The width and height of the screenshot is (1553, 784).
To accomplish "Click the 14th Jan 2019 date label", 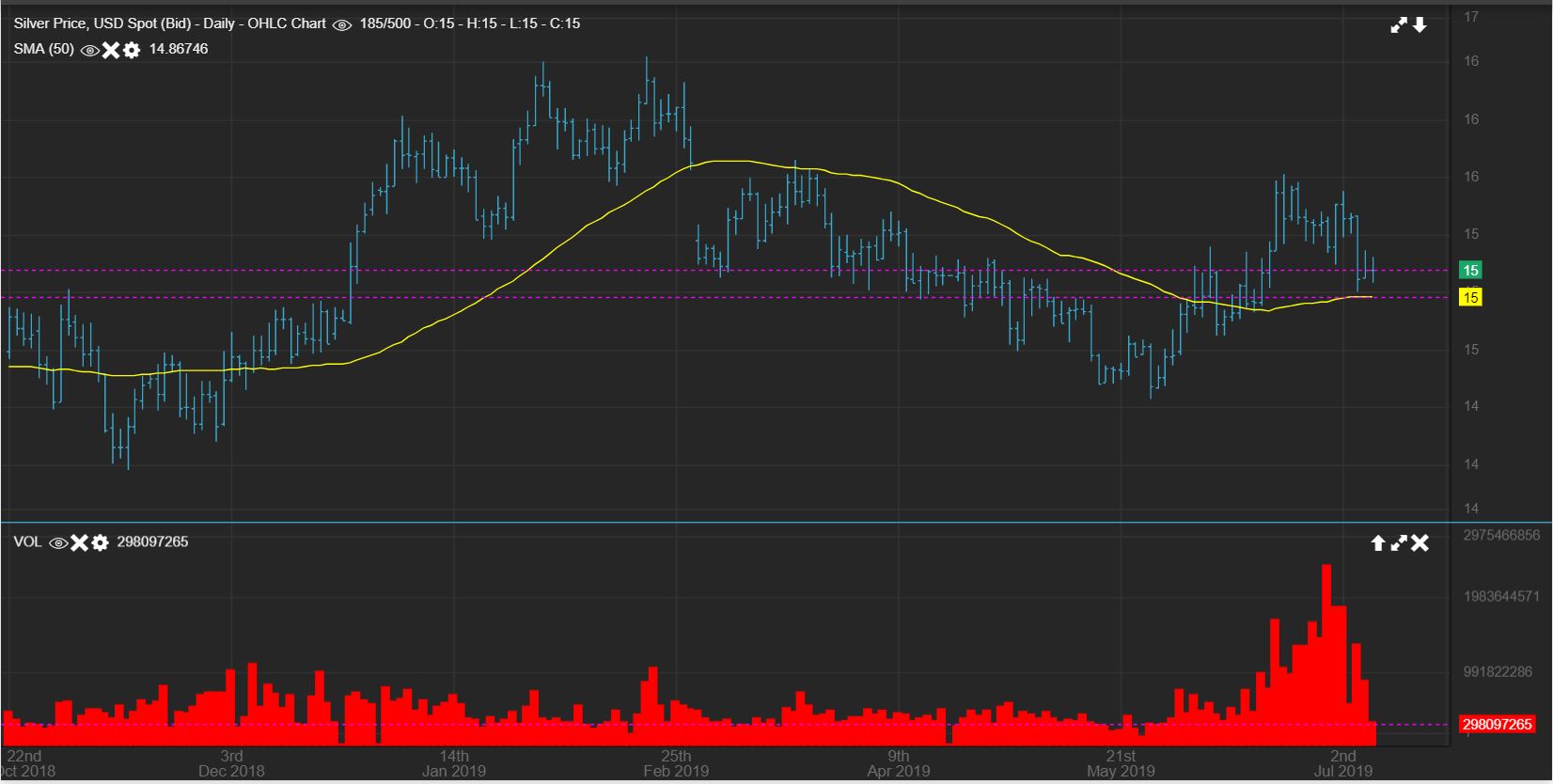I will coord(453,763).
